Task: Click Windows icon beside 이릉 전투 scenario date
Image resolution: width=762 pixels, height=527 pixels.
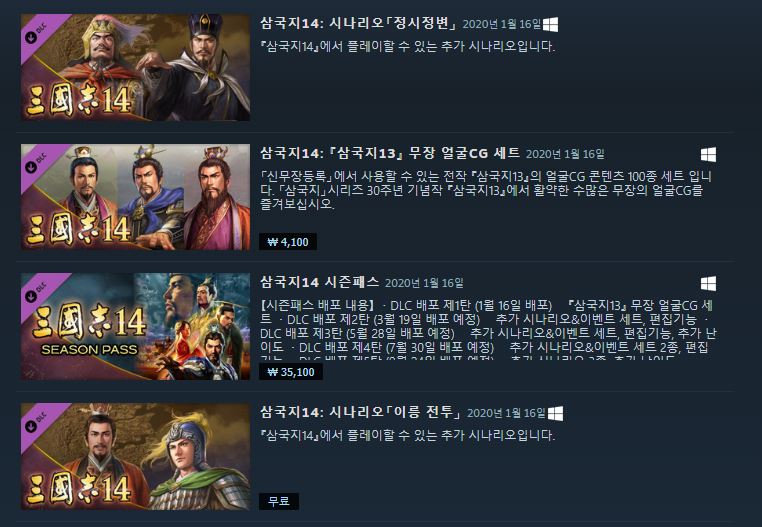Action: (555, 414)
